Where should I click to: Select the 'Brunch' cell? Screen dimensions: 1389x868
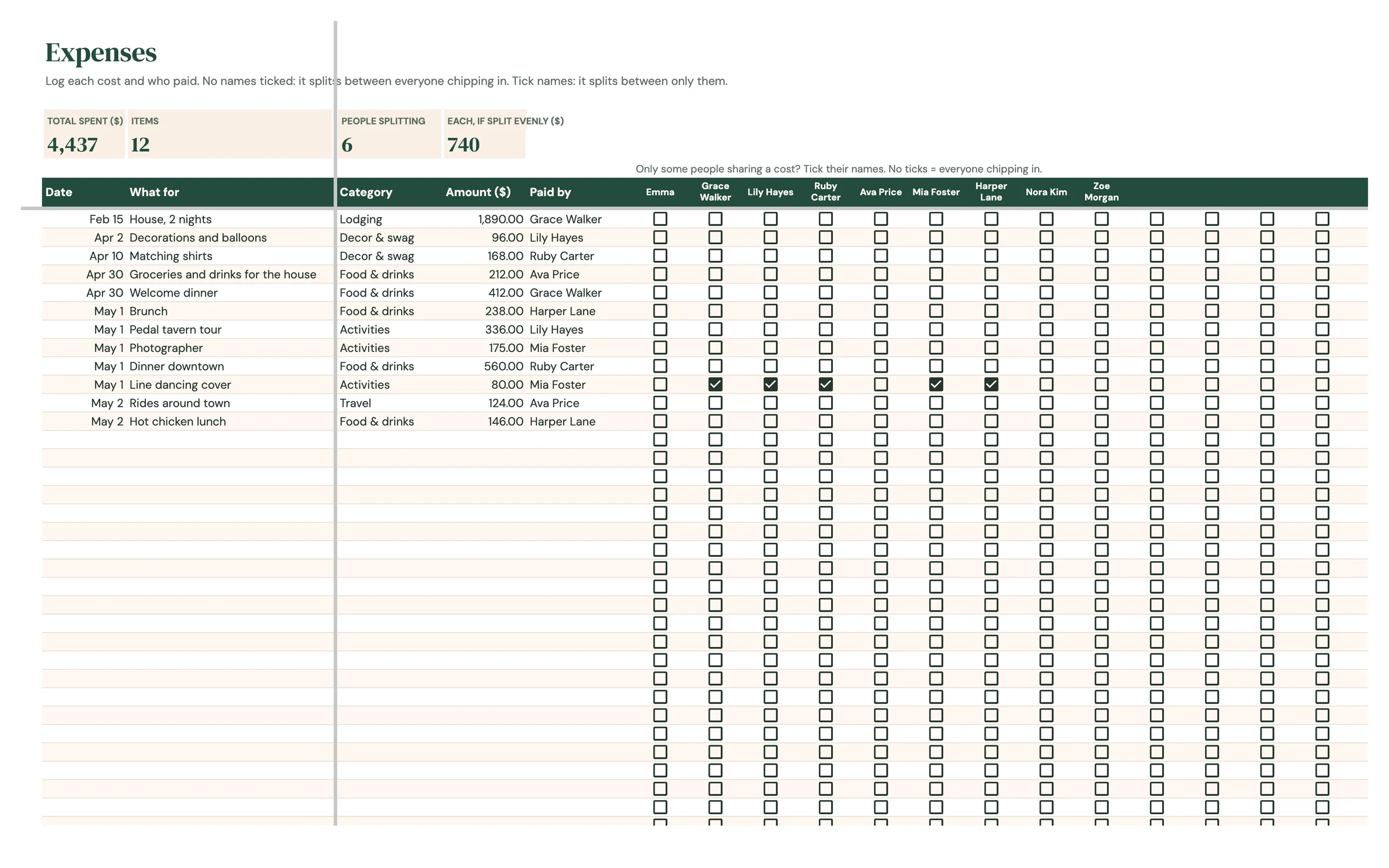(230, 311)
